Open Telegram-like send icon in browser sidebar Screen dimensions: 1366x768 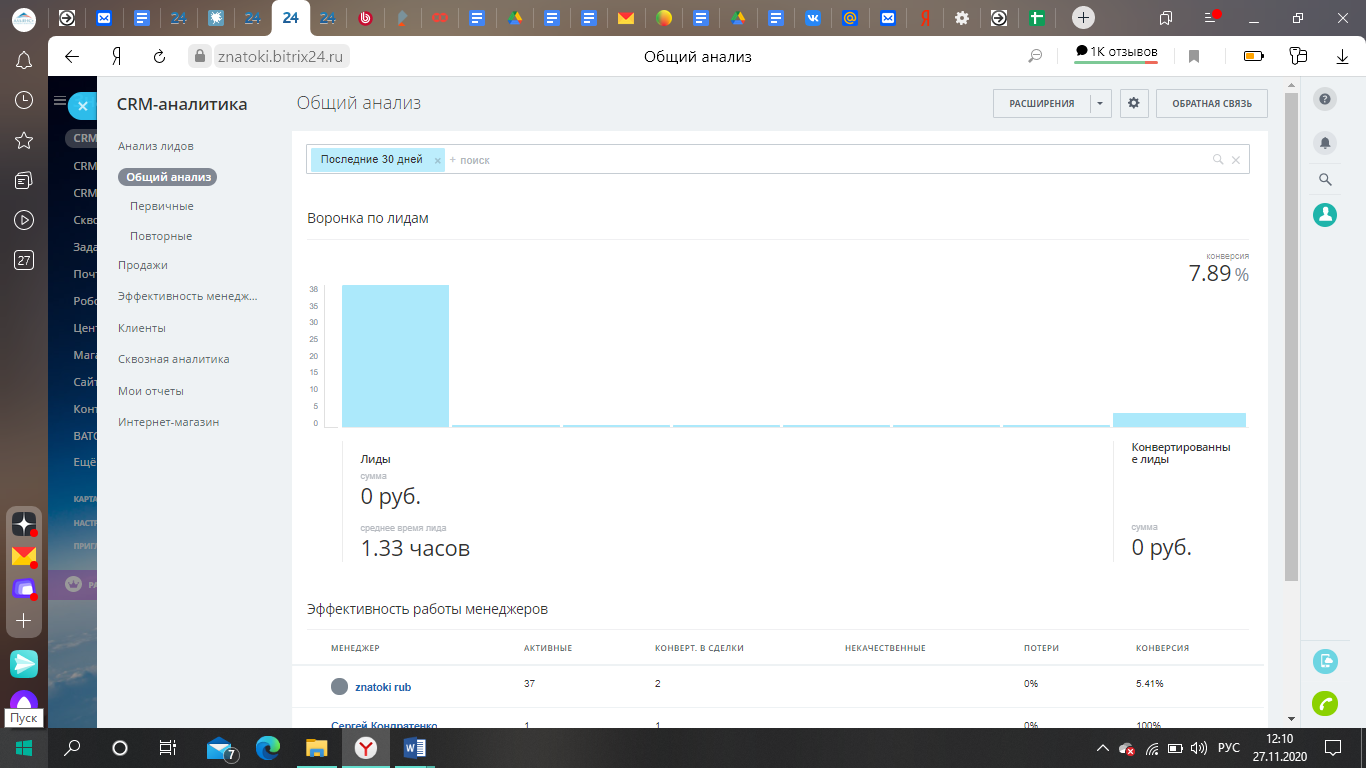(24, 663)
